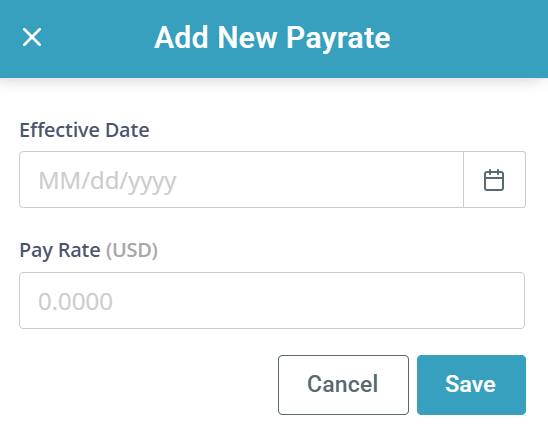Screen dimensions: 548x432
Task: Click the Pay Rate label
Action: [x=60, y=250]
